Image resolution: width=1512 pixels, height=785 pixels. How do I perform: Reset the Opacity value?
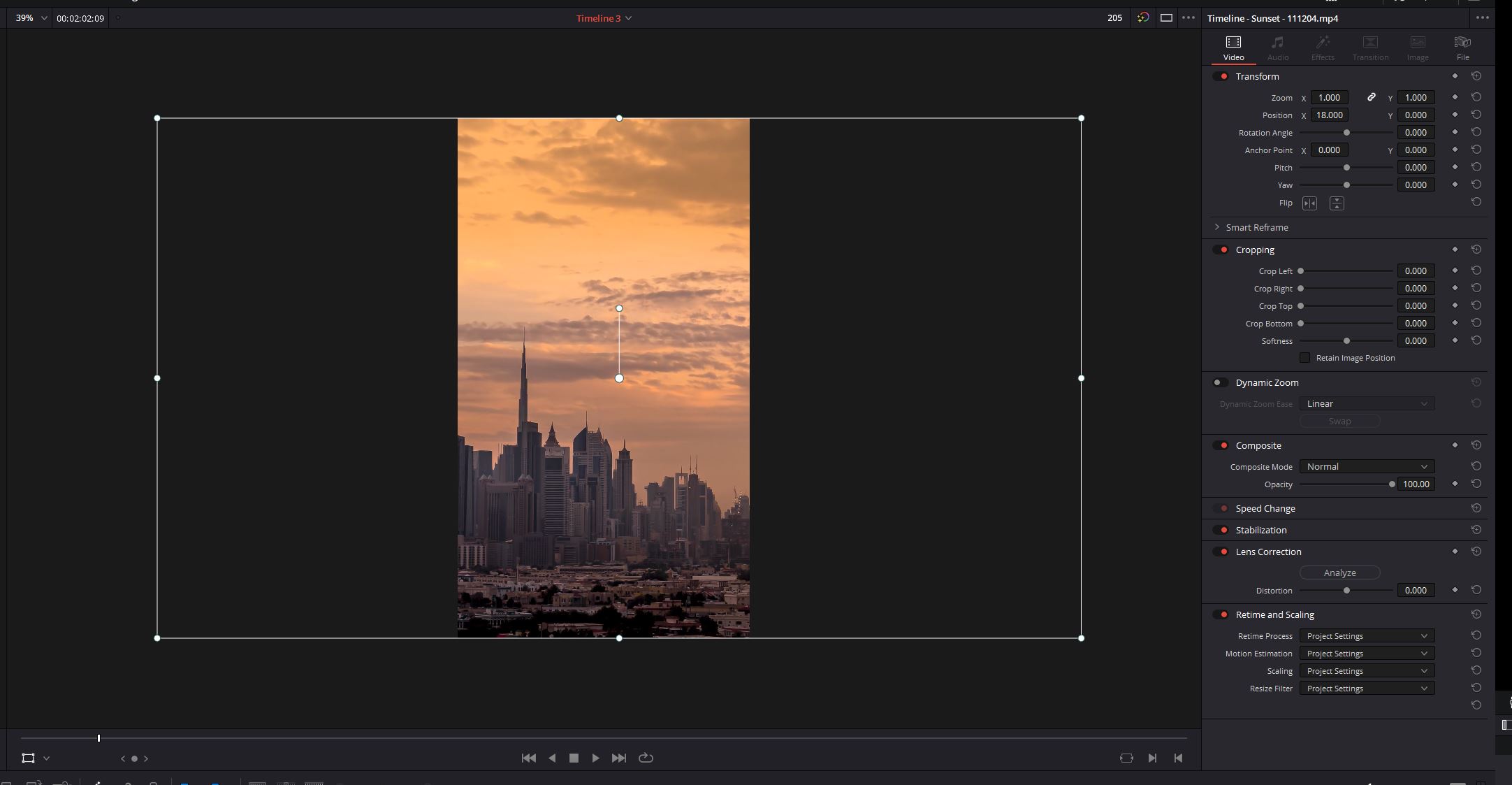tap(1476, 484)
